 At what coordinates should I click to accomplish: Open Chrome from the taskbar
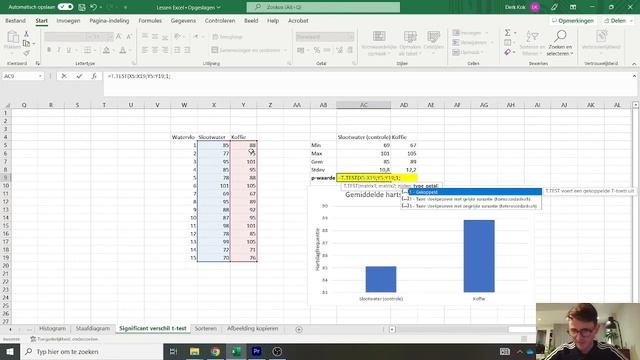click(x=215, y=351)
